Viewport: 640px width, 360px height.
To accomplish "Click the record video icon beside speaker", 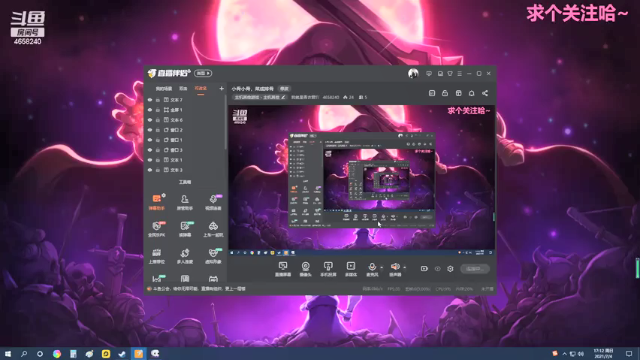I will pyautogui.click(x=424, y=269).
